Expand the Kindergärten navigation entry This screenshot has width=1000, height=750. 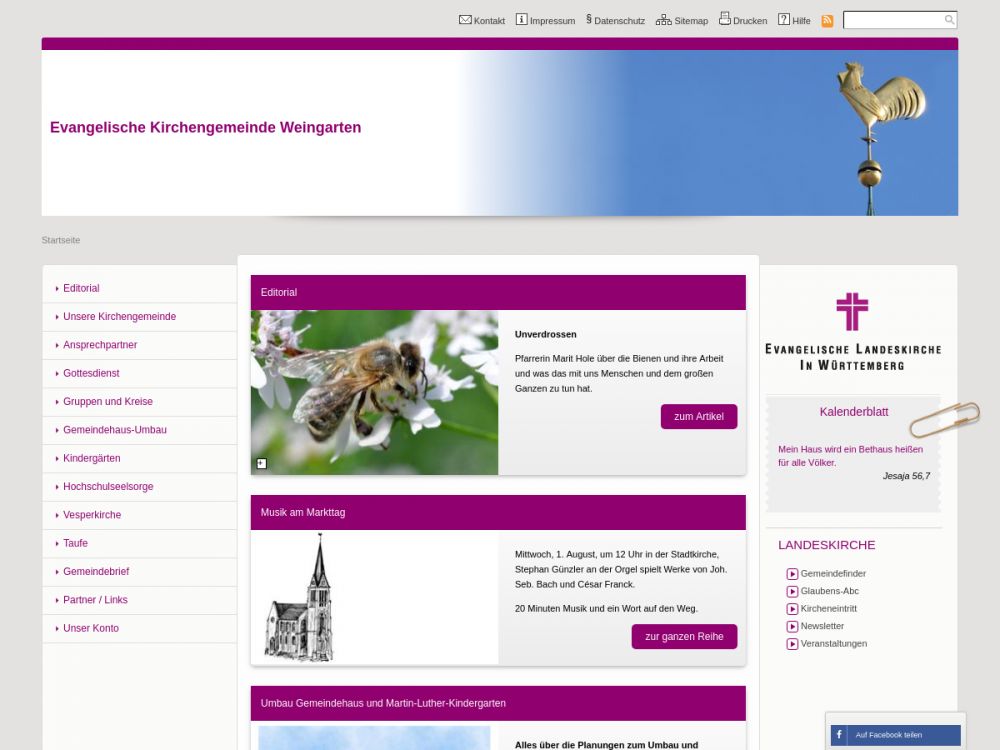coord(91,458)
